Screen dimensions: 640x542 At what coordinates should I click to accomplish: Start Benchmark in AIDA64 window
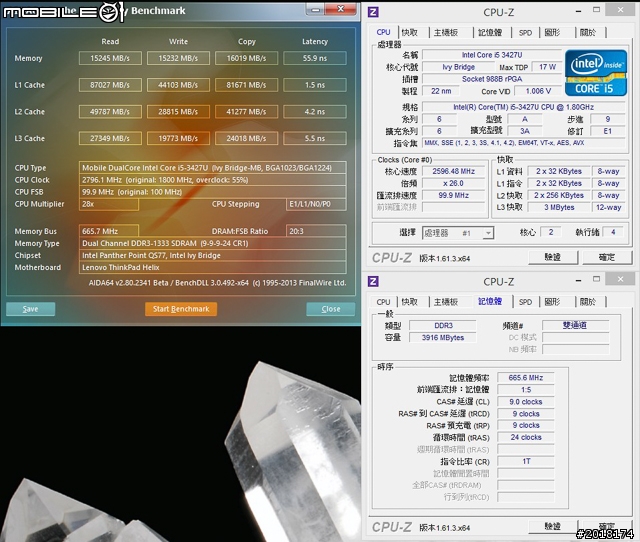(181, 309)
